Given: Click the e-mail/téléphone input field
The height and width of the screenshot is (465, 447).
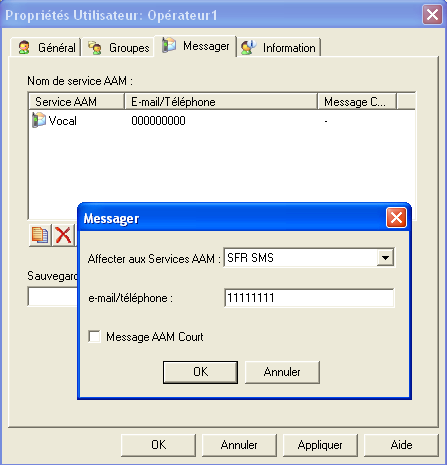Looking at the screenshot, I should 309,298.
